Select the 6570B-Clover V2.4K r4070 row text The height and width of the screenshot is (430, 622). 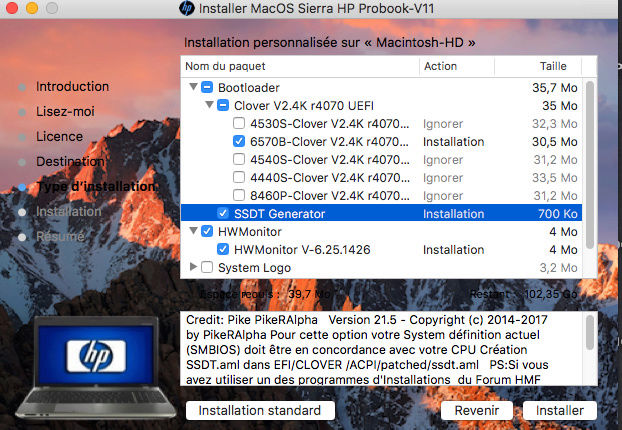pyautogui.click(x=329, y=142)
